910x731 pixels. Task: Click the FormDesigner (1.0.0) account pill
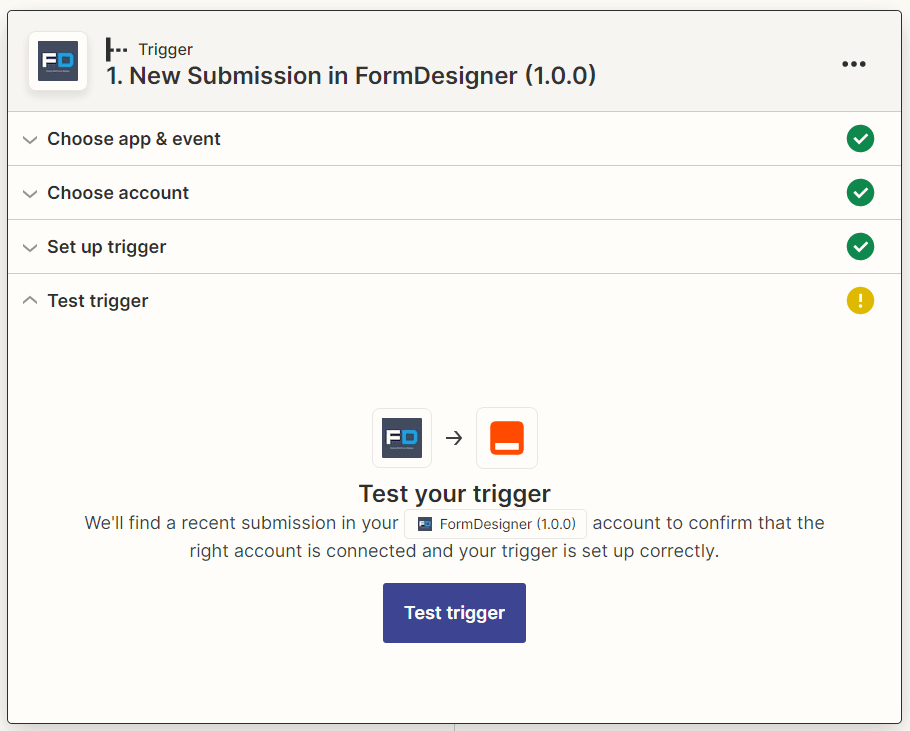(x=494, y=523)
